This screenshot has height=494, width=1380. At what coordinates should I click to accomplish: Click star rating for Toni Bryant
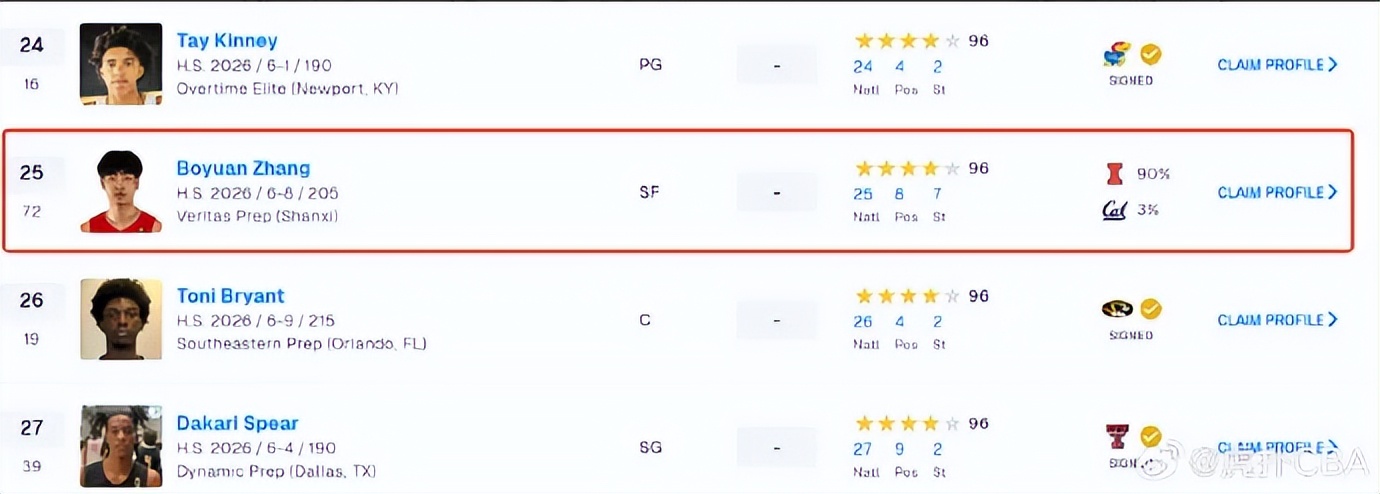[907, 296]
